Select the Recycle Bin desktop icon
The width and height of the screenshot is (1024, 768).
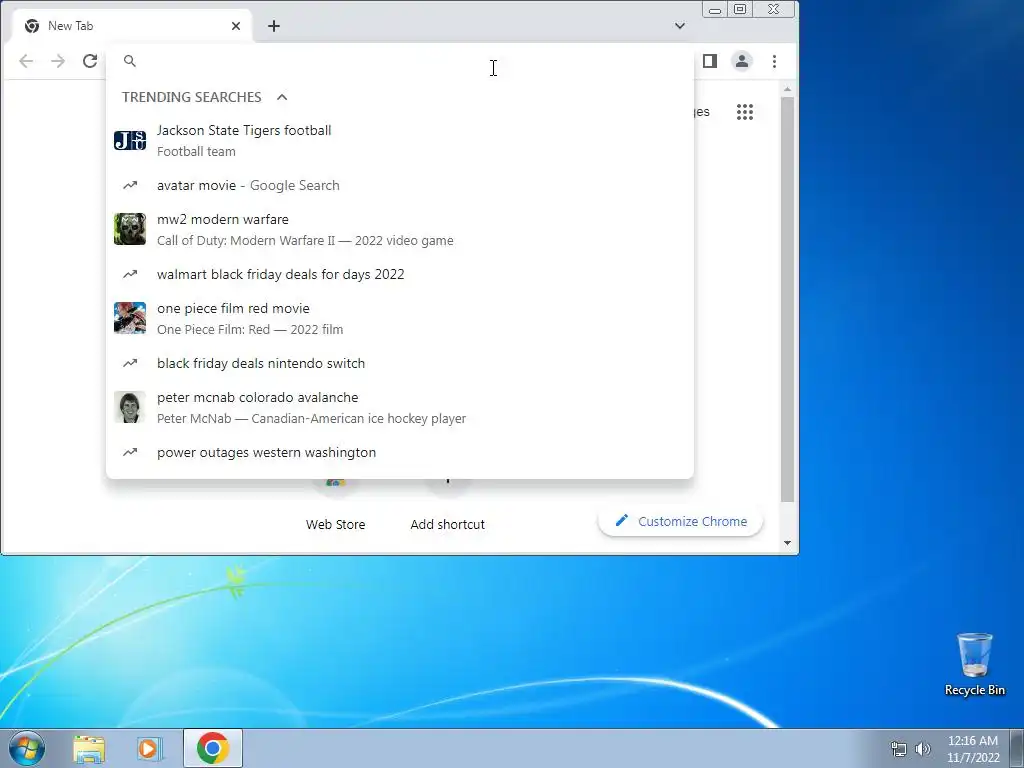click(x=974, y=664)
